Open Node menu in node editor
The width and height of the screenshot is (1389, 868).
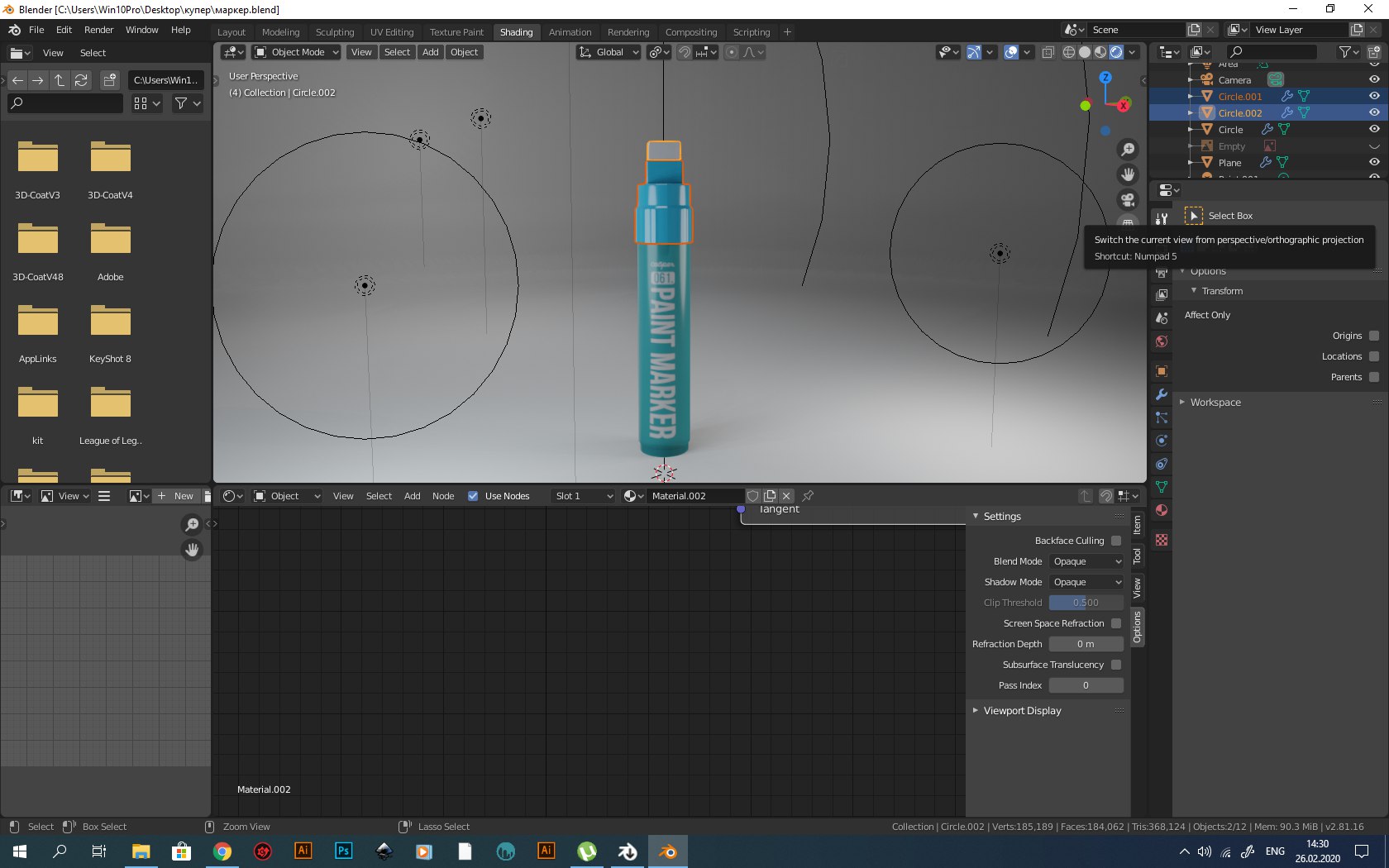click(443, 496)
